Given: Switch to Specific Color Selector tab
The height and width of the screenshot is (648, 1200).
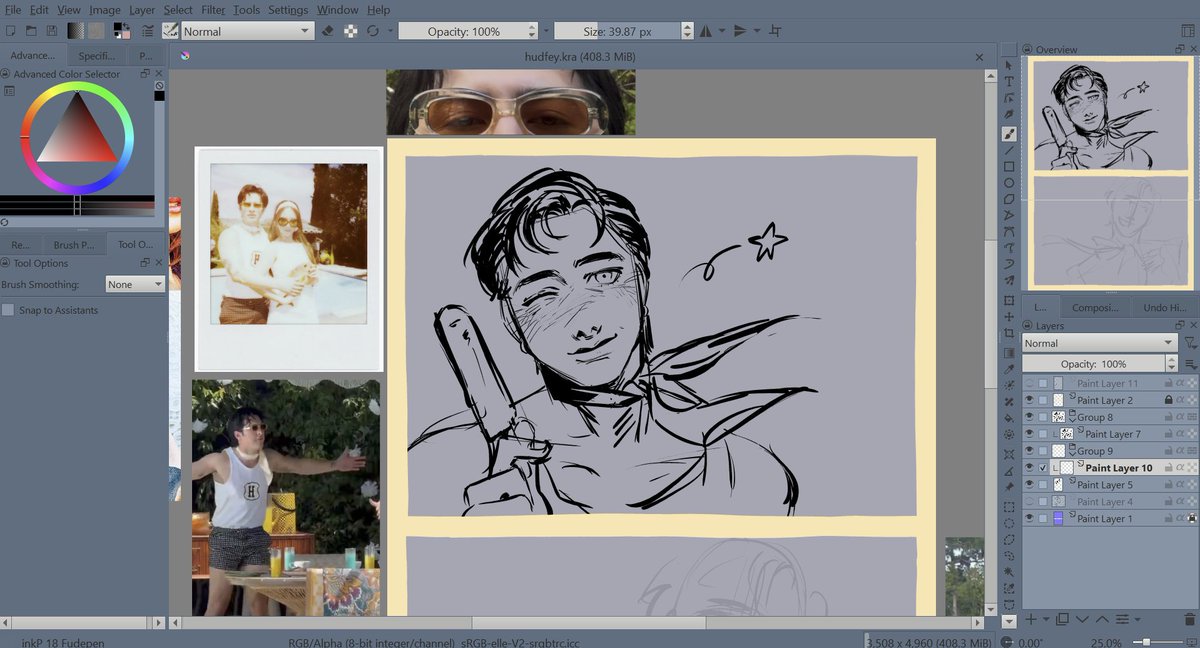Looking at the screenshot, I should [96, 55].
